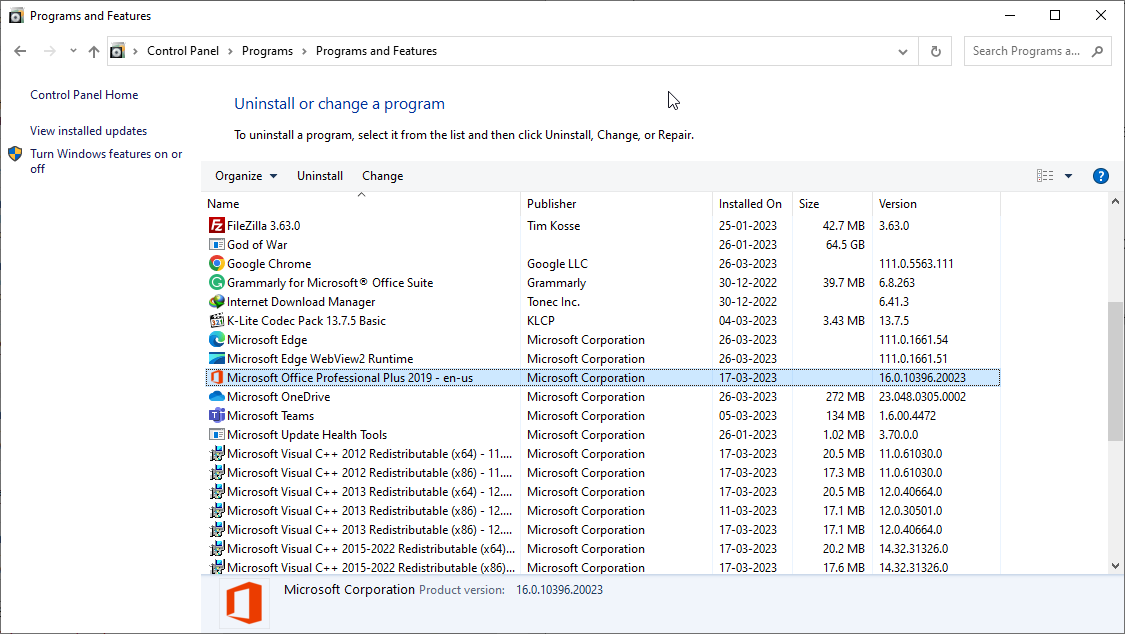The width and height of the screenshot is (1125, 634).
Task: Click the Visual C++ 2012 (x64) installer icon
Action: (x=216, y=453)
